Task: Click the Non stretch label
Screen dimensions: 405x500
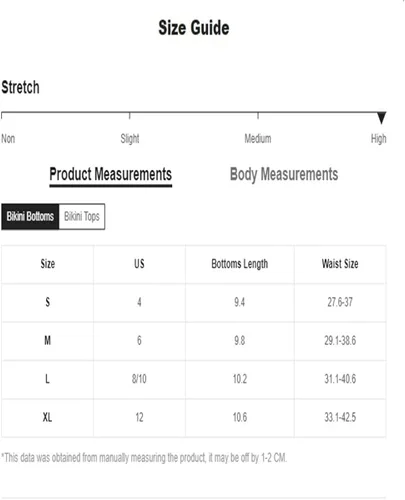Action: coord(8,138)
